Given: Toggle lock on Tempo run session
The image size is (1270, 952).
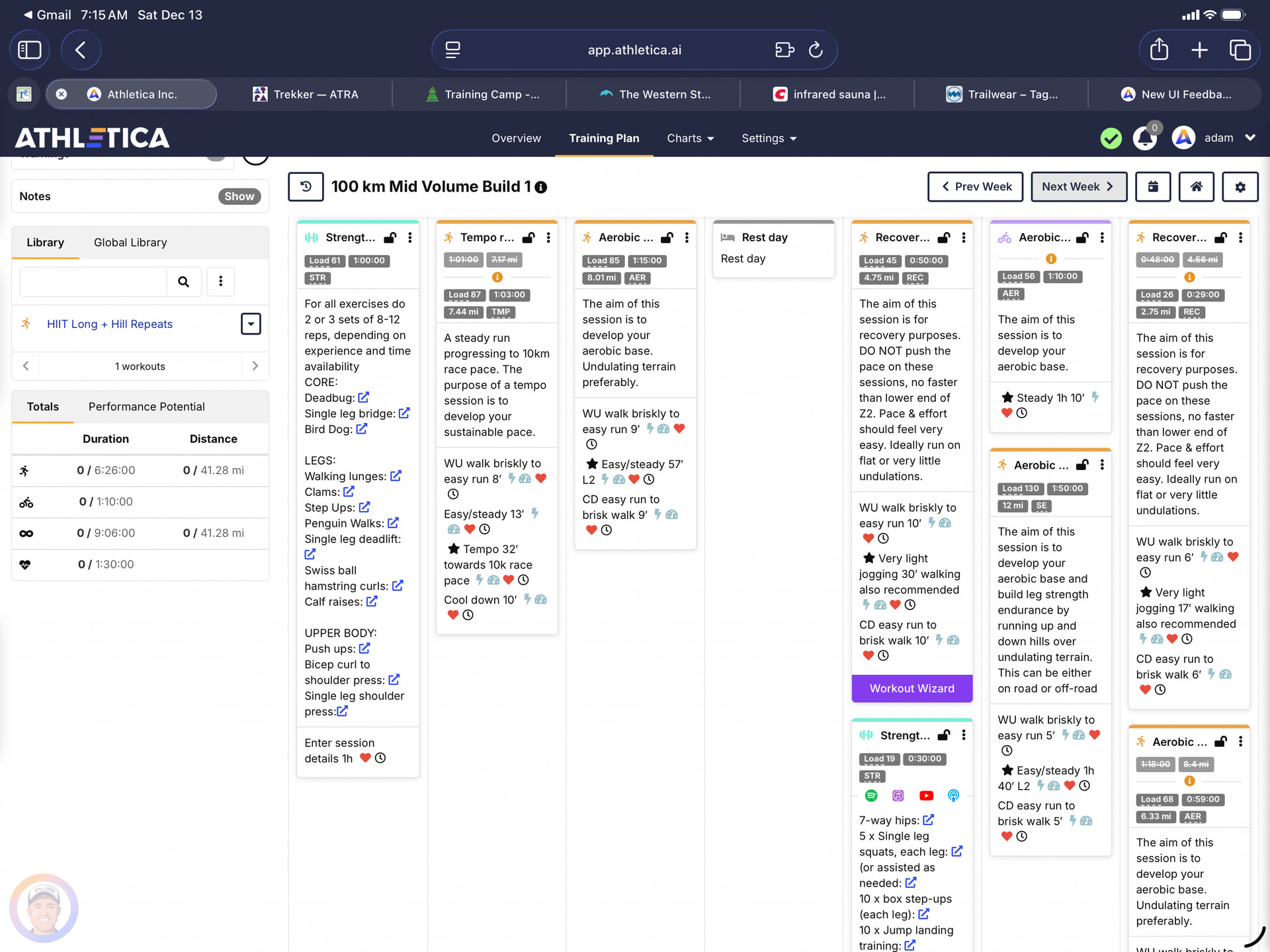Looking at the screenshot, I should point(529,237).
